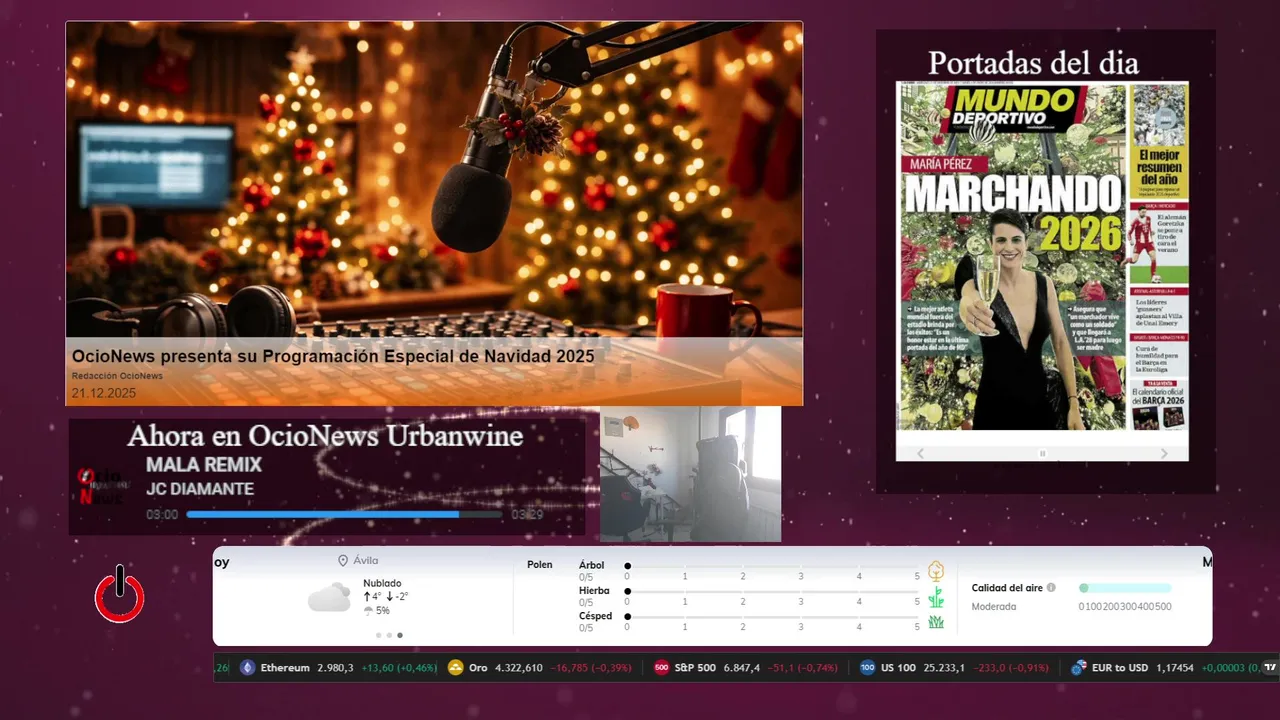
Task: Click the Ahora en OcioNews Urbanwine heading
Action: [x=325, y=436]
